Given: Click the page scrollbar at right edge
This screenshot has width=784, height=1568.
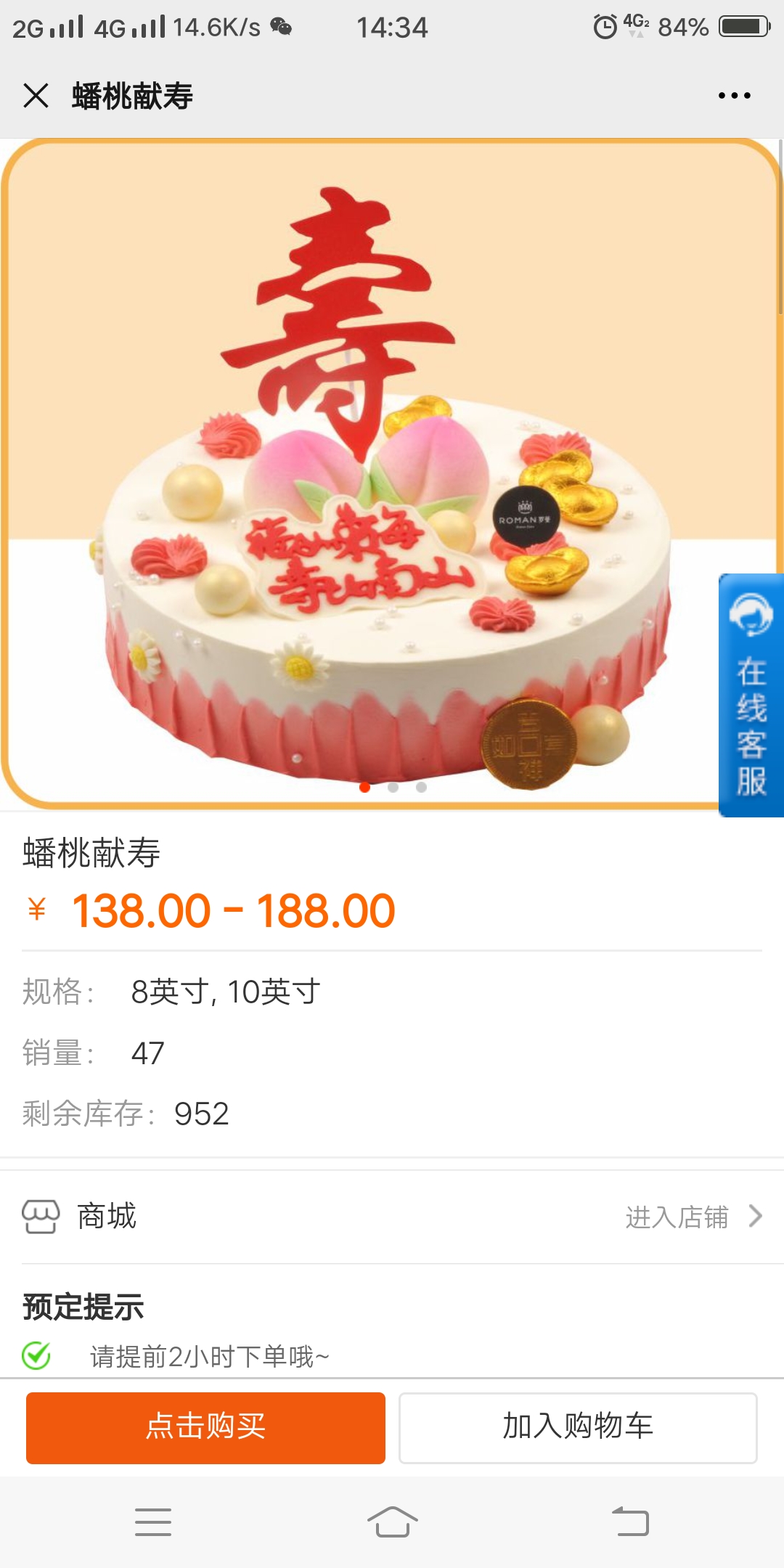Looking at the screenshot, I should [x=780, y=226].
